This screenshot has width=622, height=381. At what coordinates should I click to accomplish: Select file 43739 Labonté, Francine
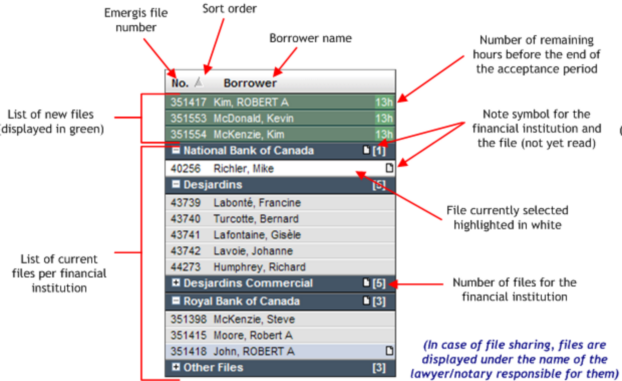pyautogui.click(x=280, y=202)
